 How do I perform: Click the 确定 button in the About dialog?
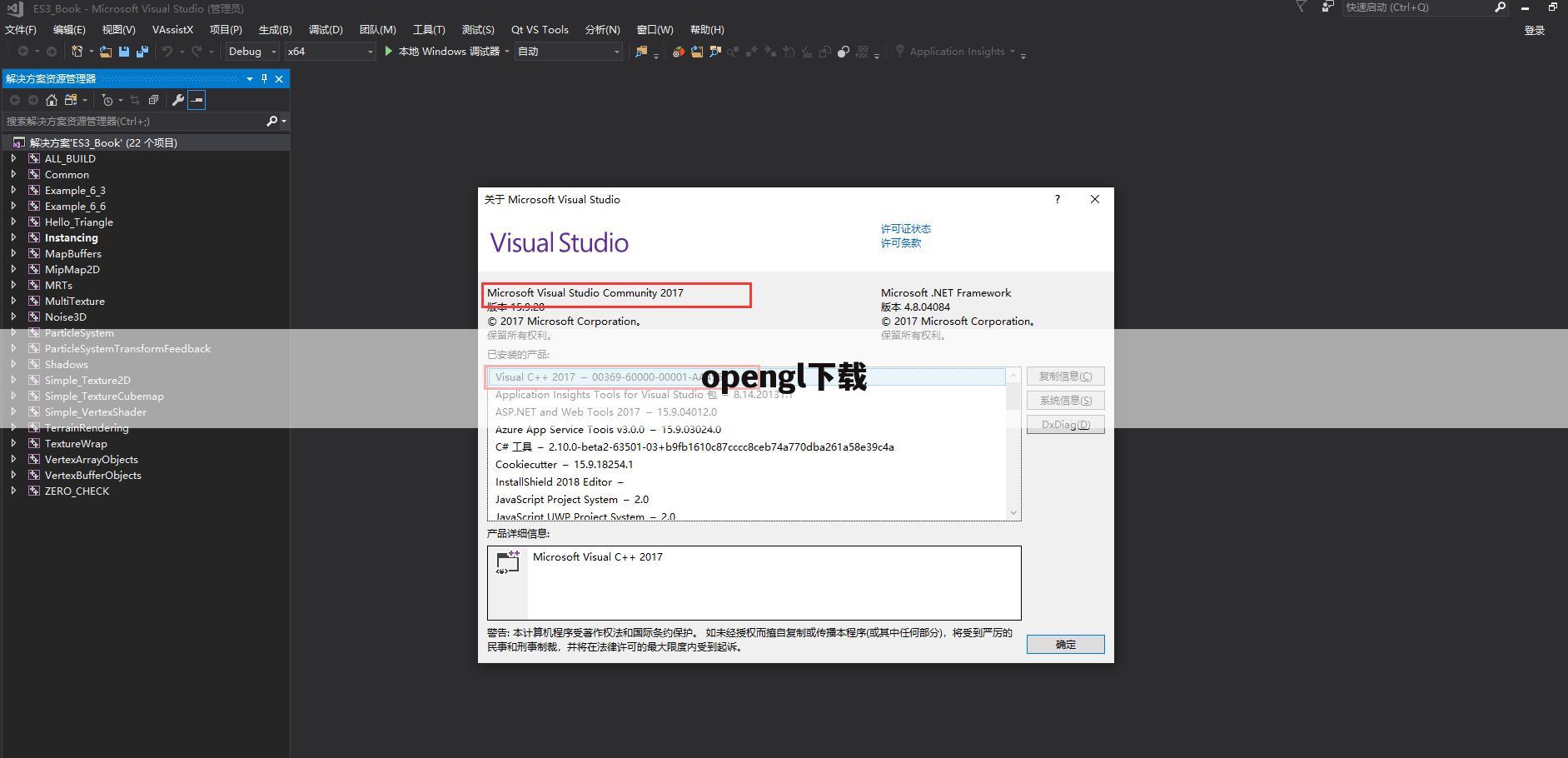(x=1065, y=644)
